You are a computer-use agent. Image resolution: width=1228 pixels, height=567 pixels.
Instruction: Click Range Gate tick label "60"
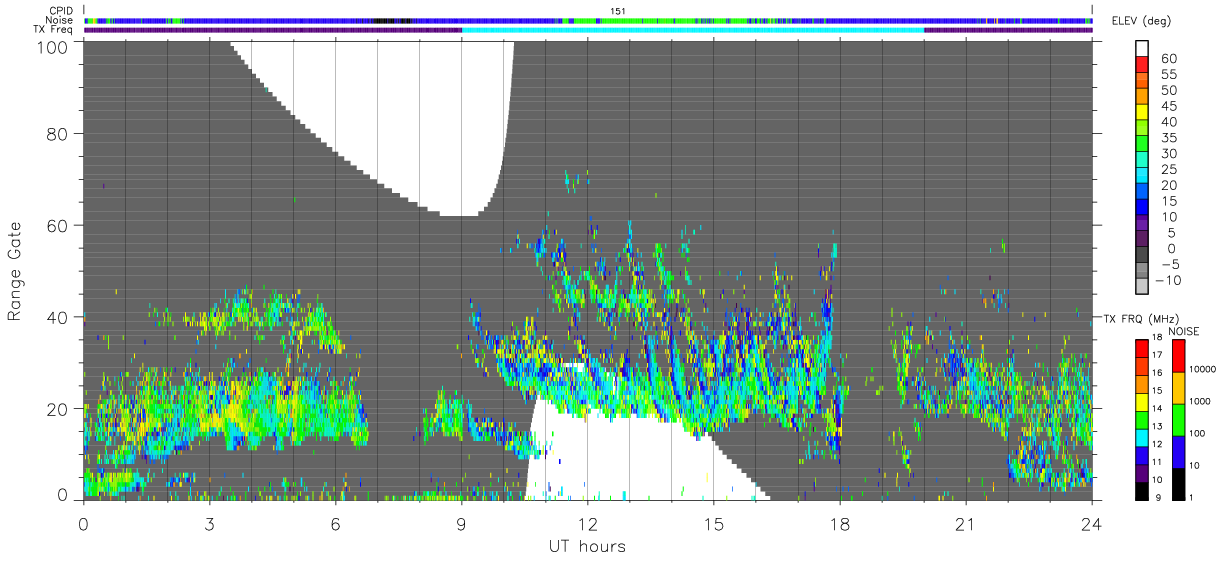pos(59,225)
